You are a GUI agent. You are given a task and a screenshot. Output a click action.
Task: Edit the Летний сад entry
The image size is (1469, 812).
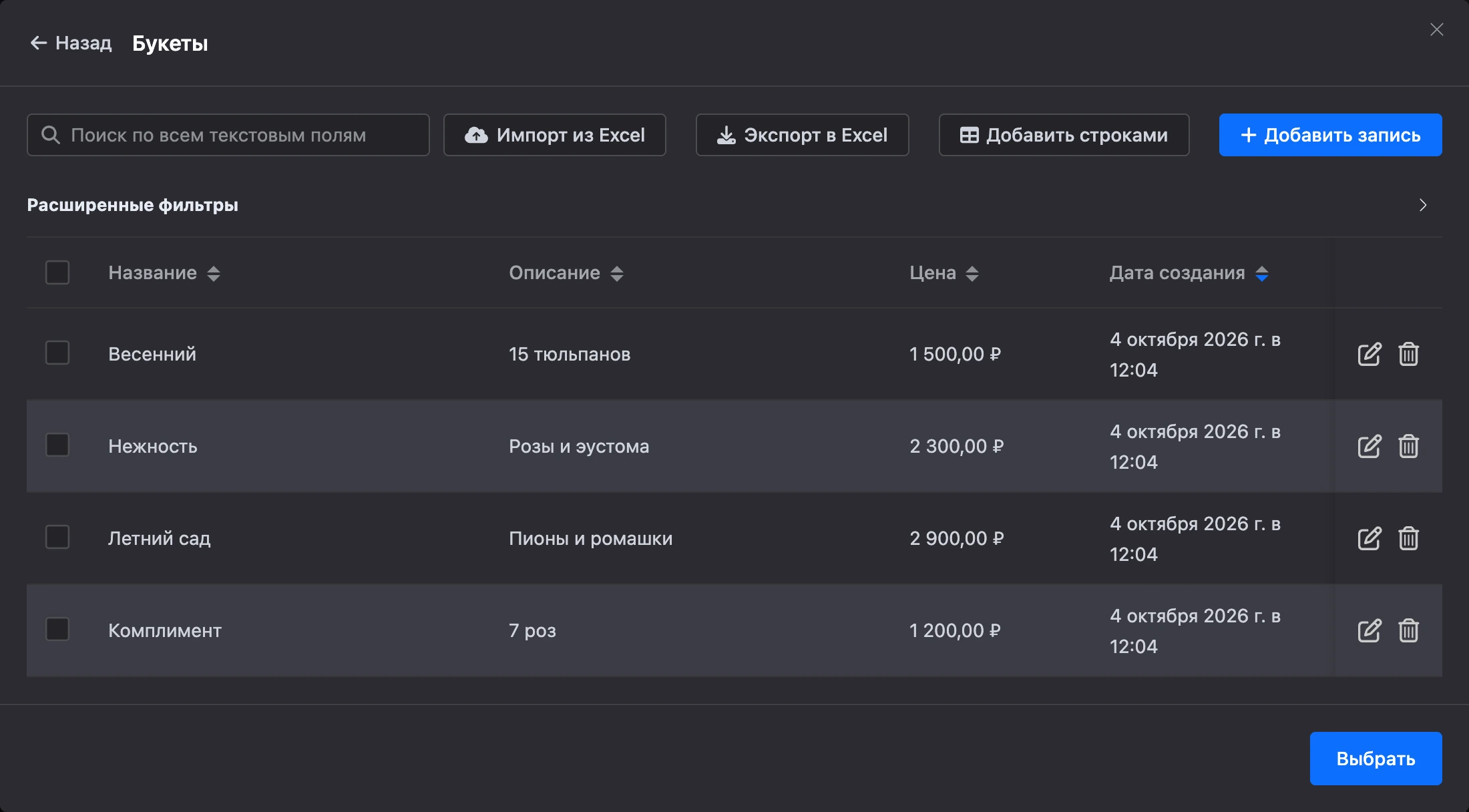1369,538
